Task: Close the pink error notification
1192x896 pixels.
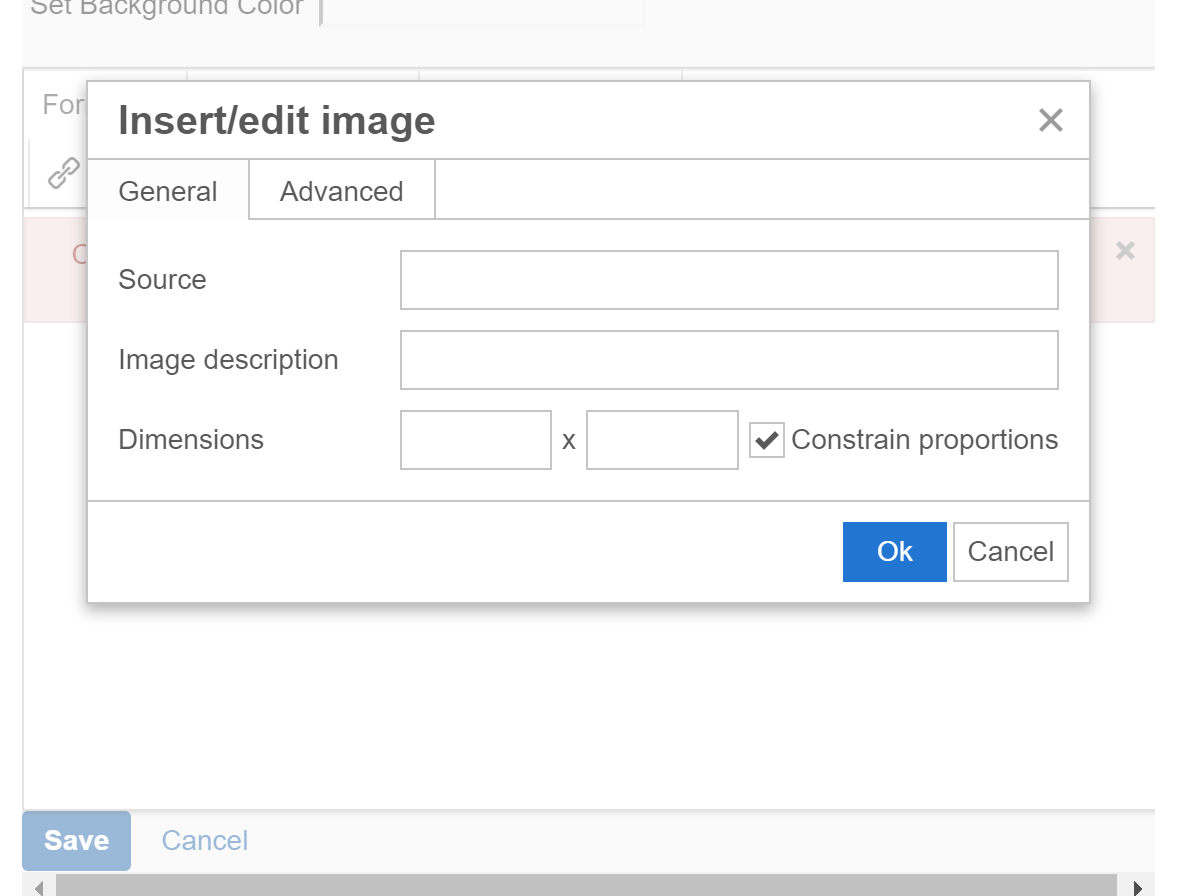Action: (x=1126, y=251)
